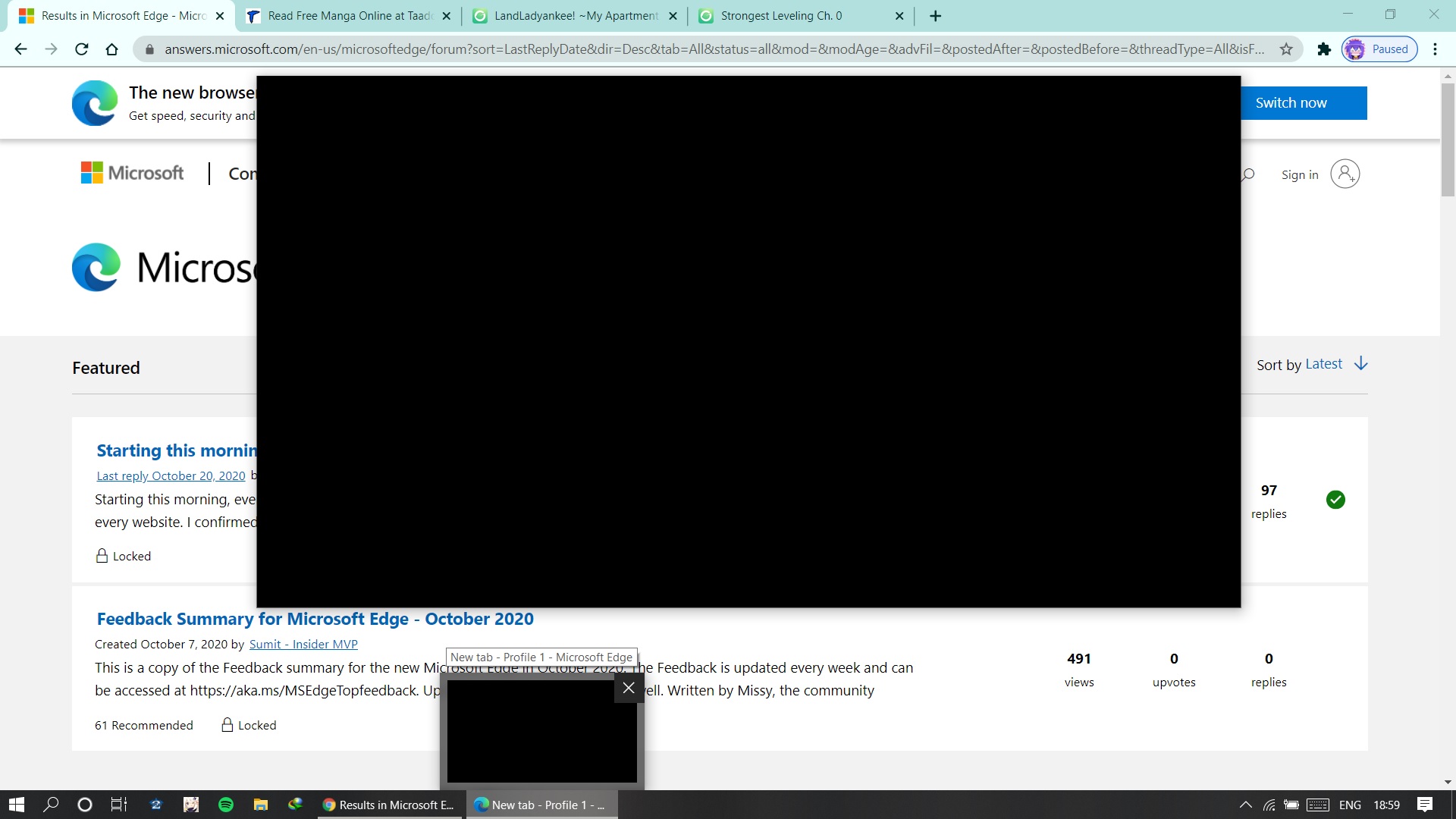
Task: Open File Explorer from the taskbar
Action: click(260, 805)
